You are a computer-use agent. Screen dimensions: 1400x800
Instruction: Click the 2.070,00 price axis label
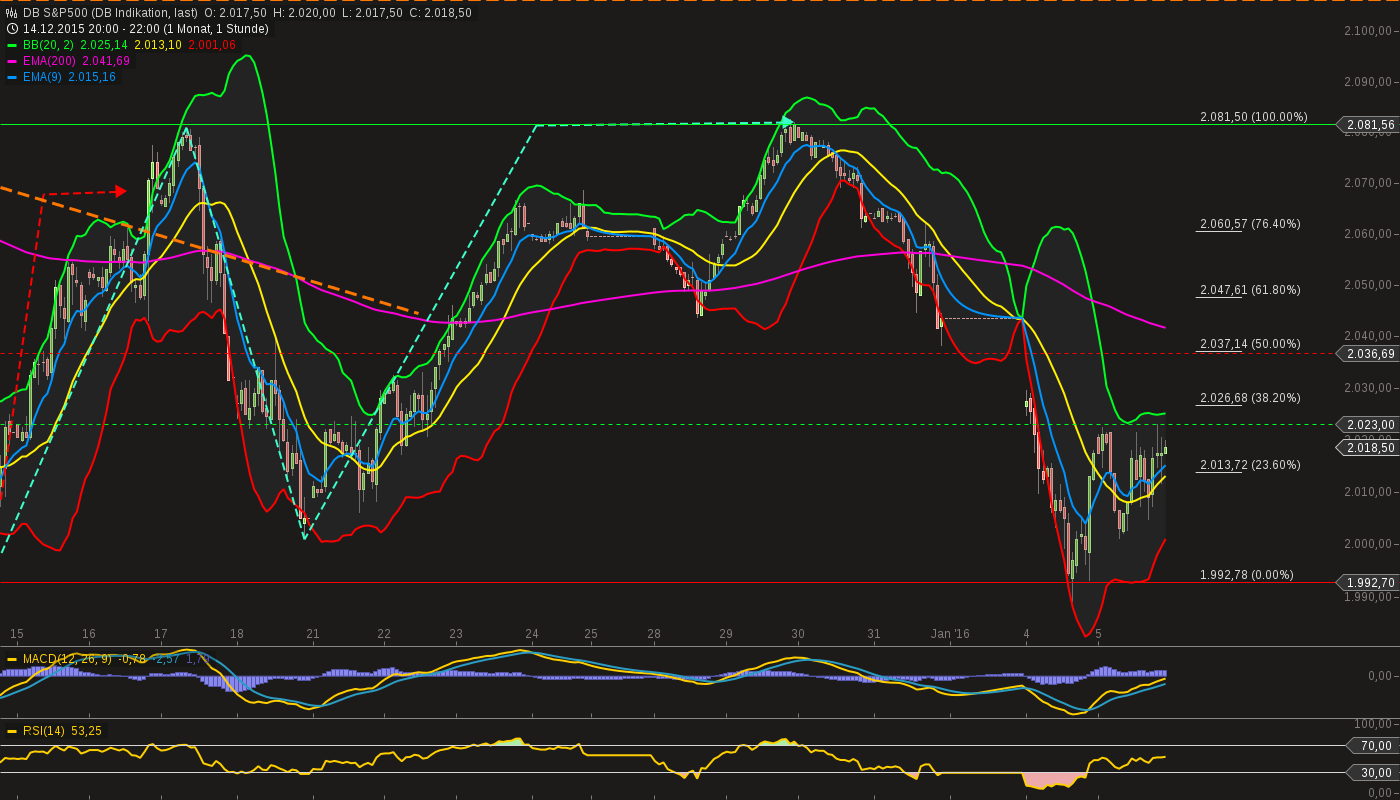coord(1370,183)
